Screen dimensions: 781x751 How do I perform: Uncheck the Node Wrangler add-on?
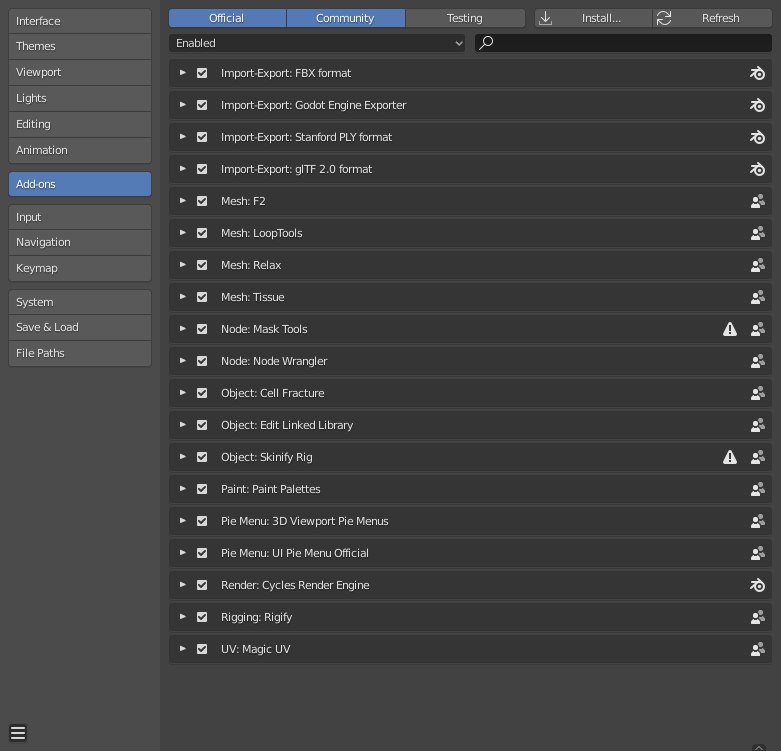[202, 361]
